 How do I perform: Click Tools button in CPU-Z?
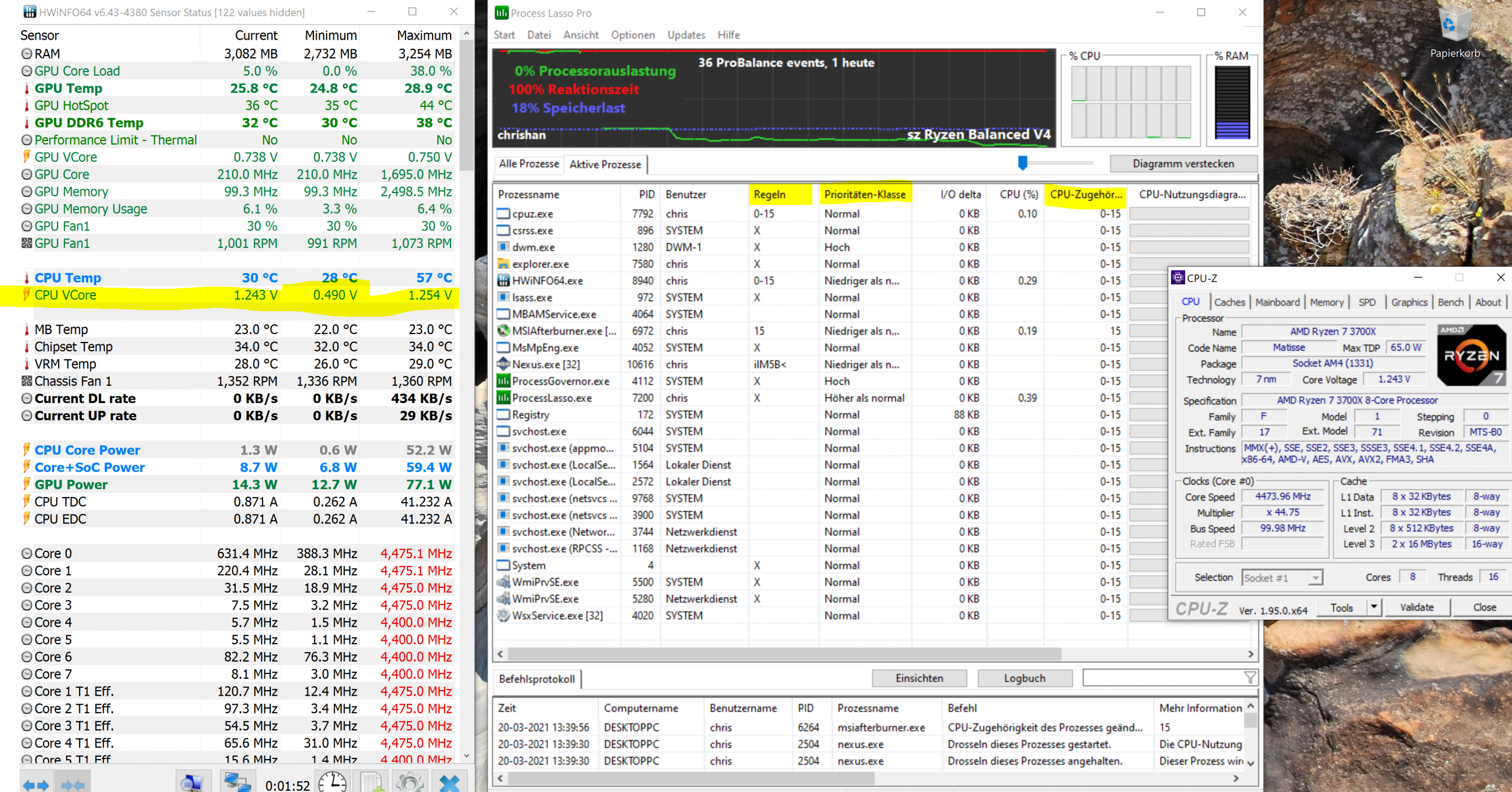1341,607
